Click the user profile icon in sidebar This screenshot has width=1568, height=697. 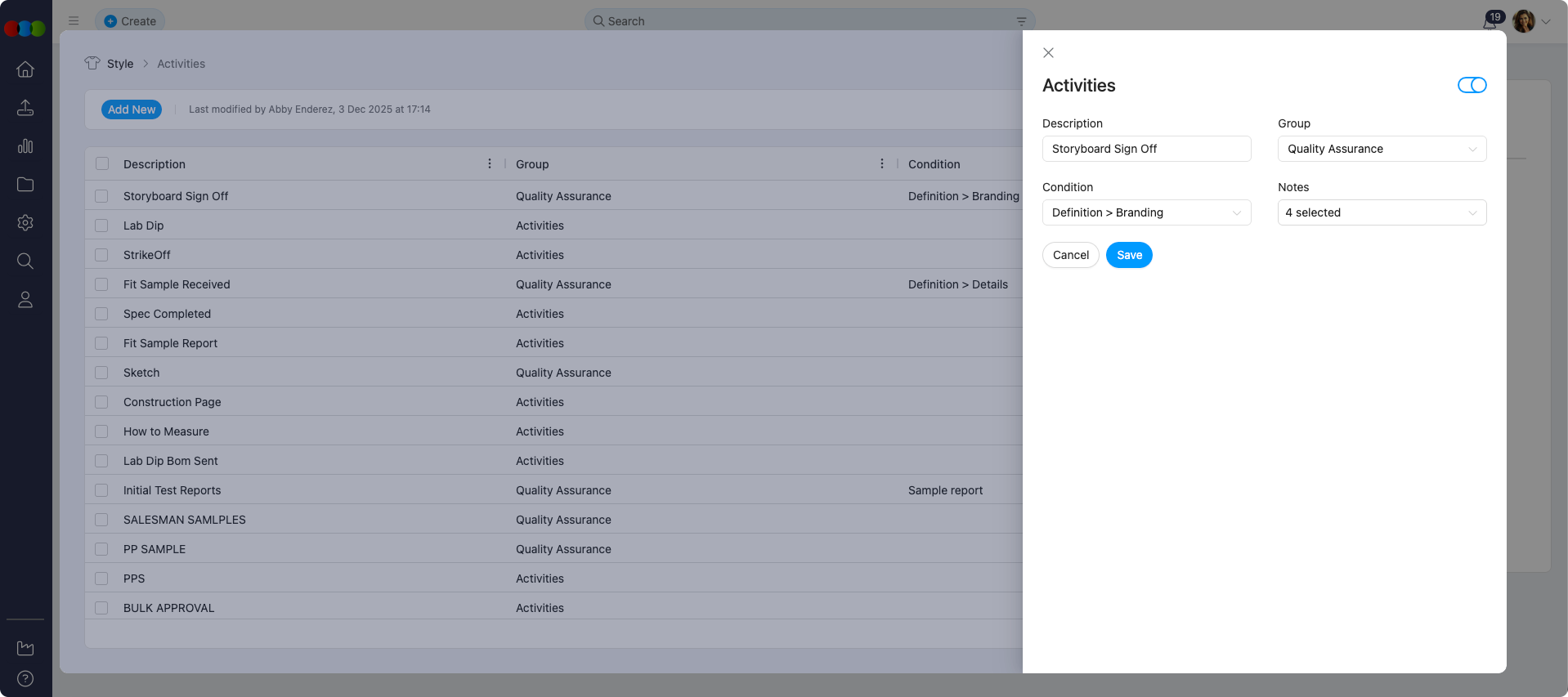(25, 300)
